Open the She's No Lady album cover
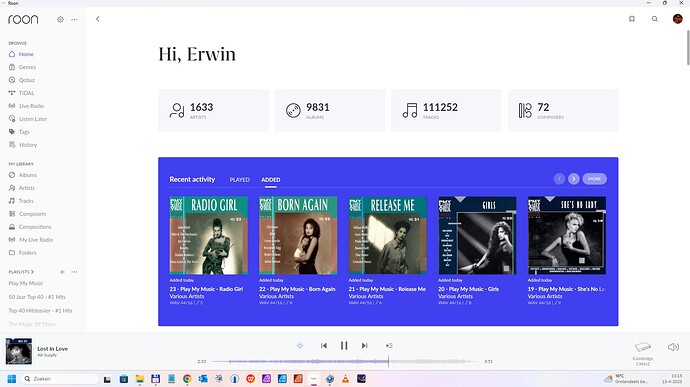 coord(567,235)
